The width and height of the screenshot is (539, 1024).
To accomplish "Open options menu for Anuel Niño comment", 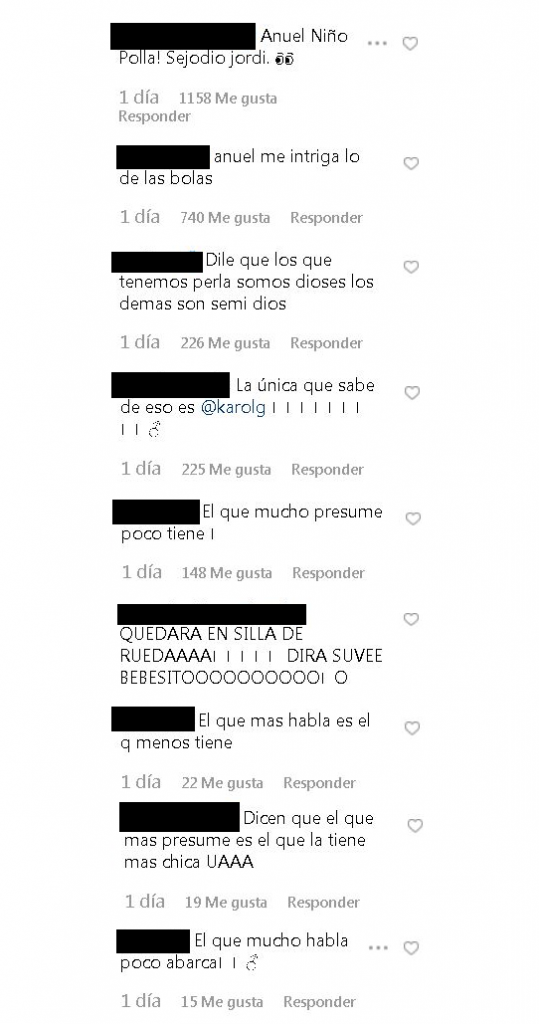I will 377,43.
